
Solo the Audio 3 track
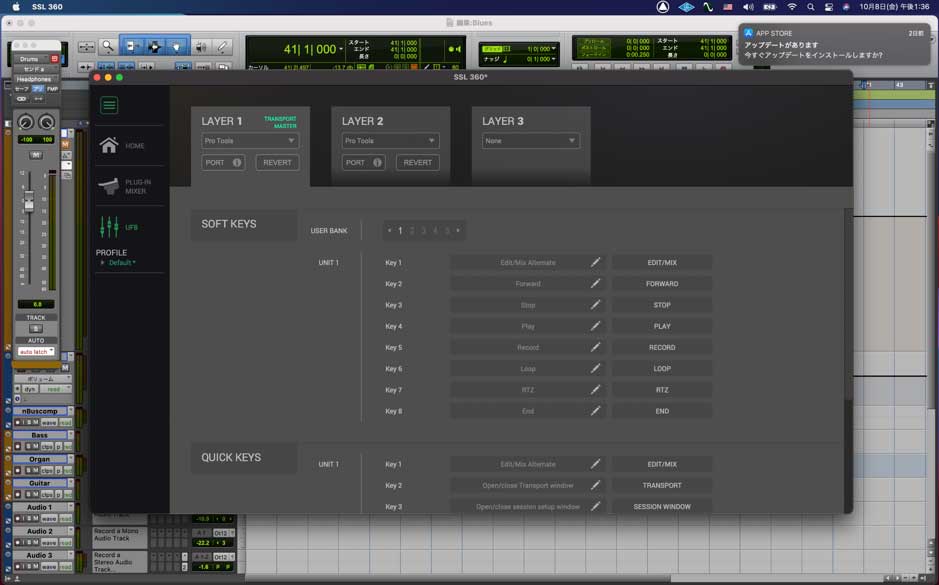pyautogui.click(x=29, y=566)
